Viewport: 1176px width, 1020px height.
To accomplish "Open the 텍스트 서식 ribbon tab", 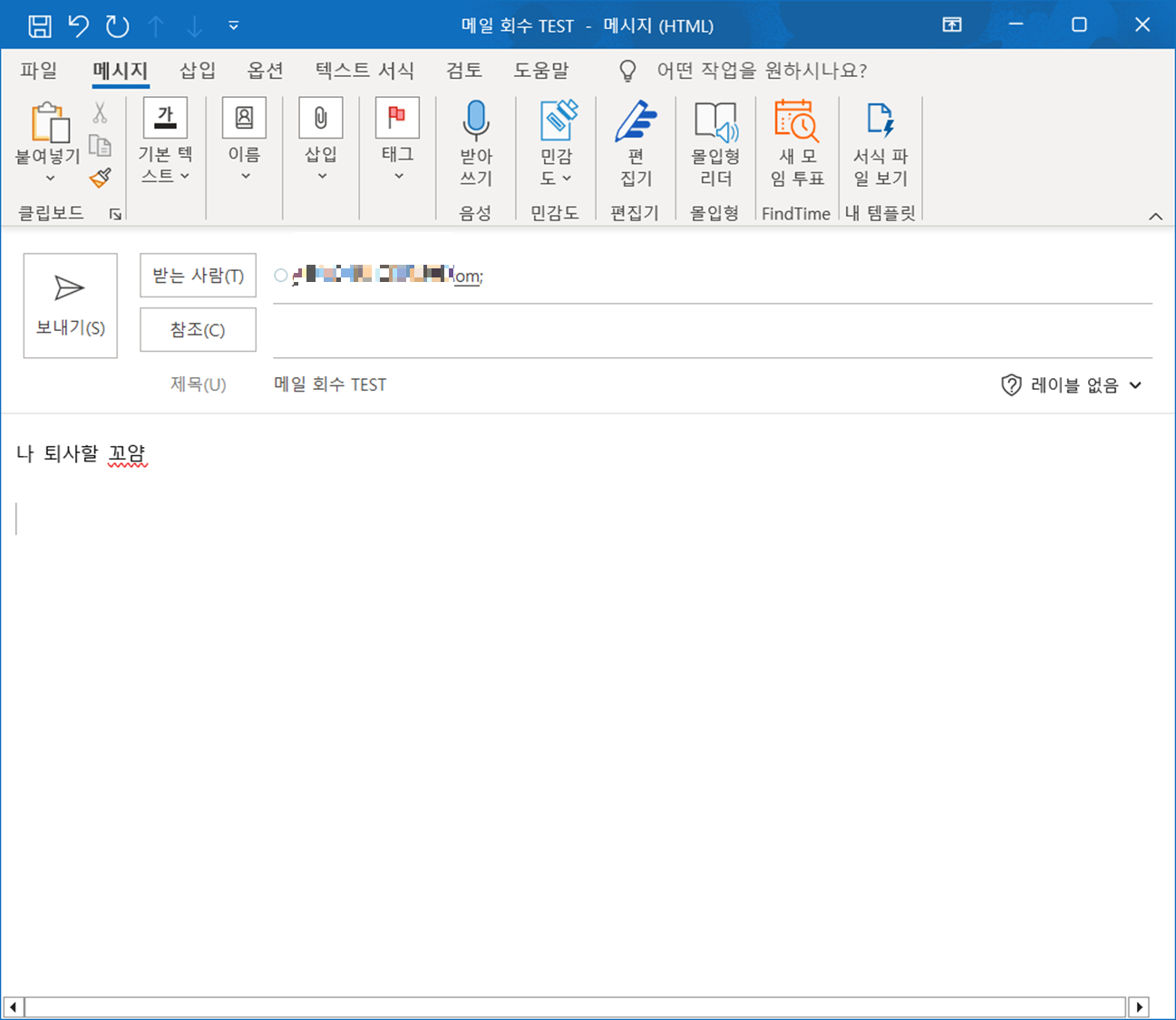I will click(364, 71).
